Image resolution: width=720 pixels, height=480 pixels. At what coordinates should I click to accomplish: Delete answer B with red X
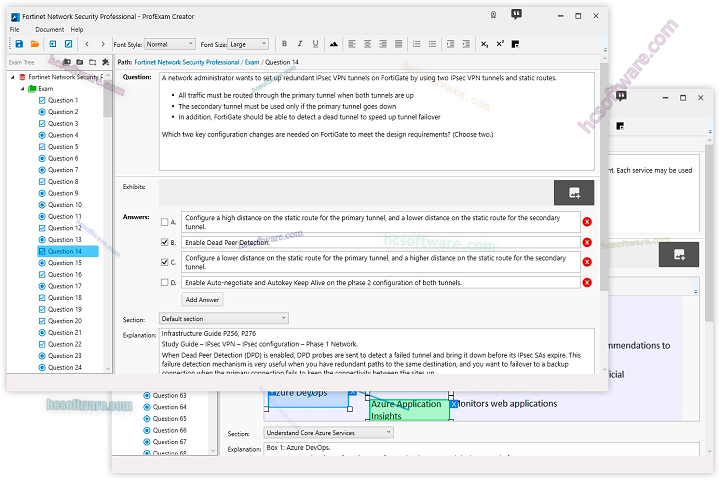pyautogui.click(x=587, y=242)
